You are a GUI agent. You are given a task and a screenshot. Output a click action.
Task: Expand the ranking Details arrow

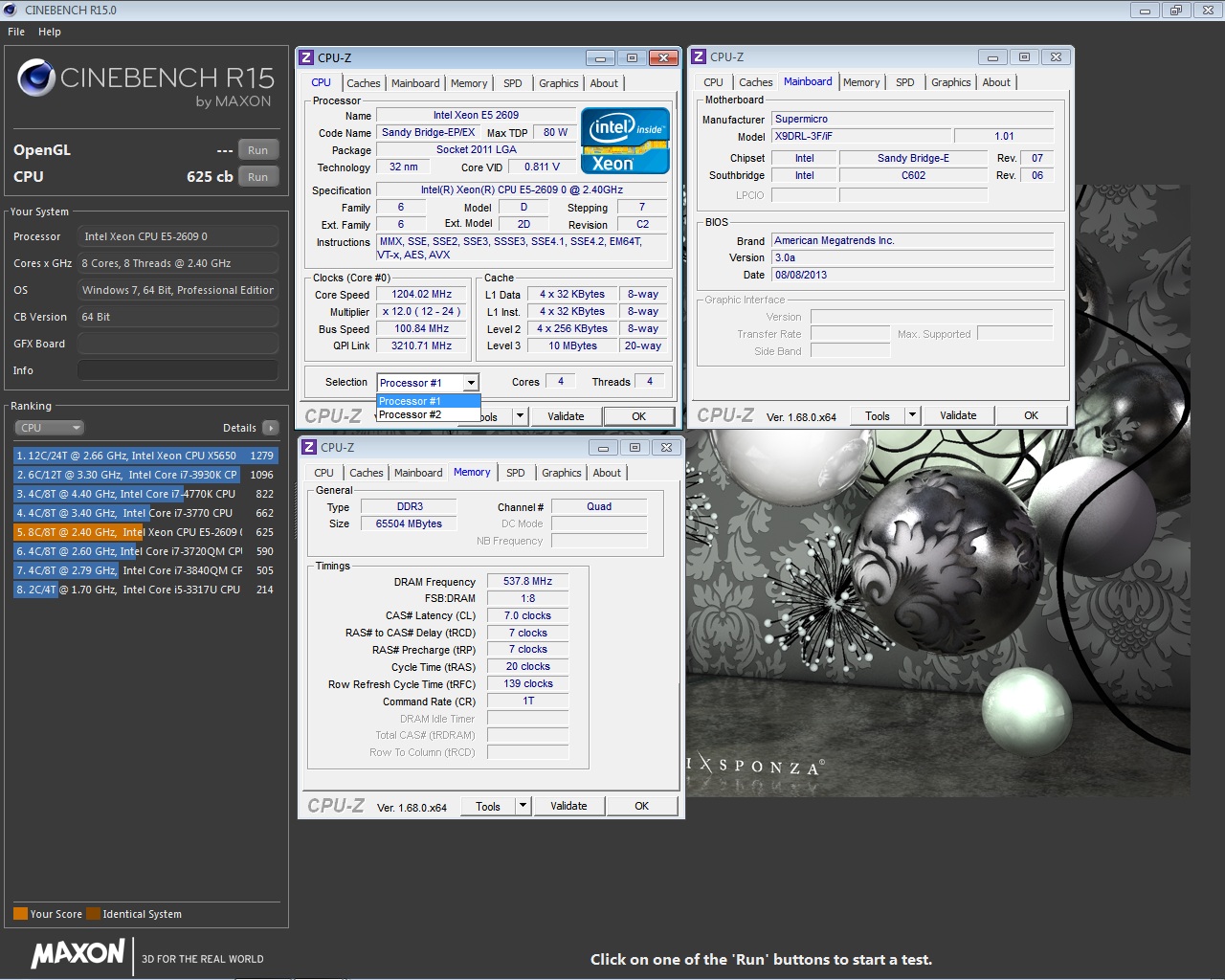click(271, 428)
